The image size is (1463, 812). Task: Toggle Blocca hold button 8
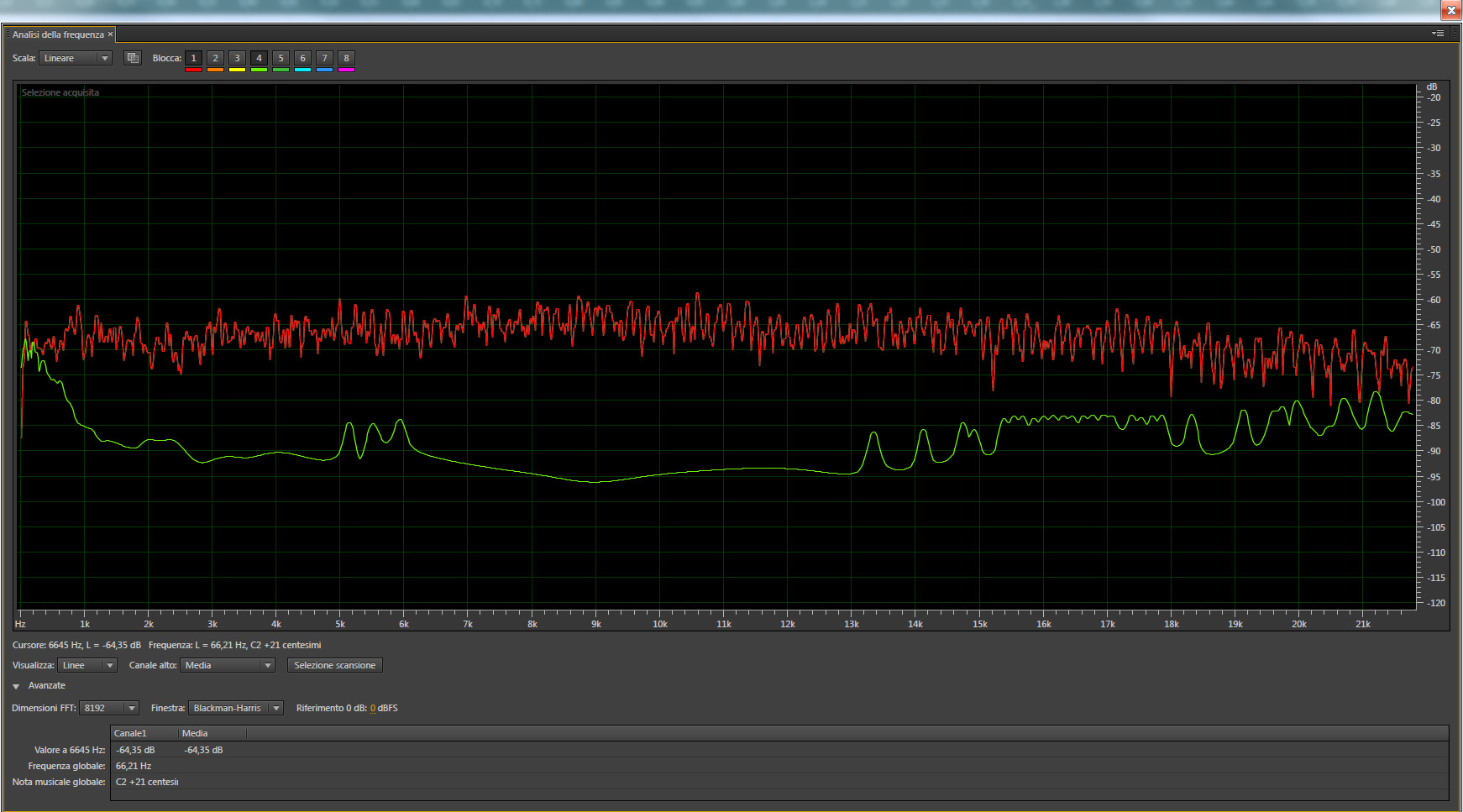point(346,58)
